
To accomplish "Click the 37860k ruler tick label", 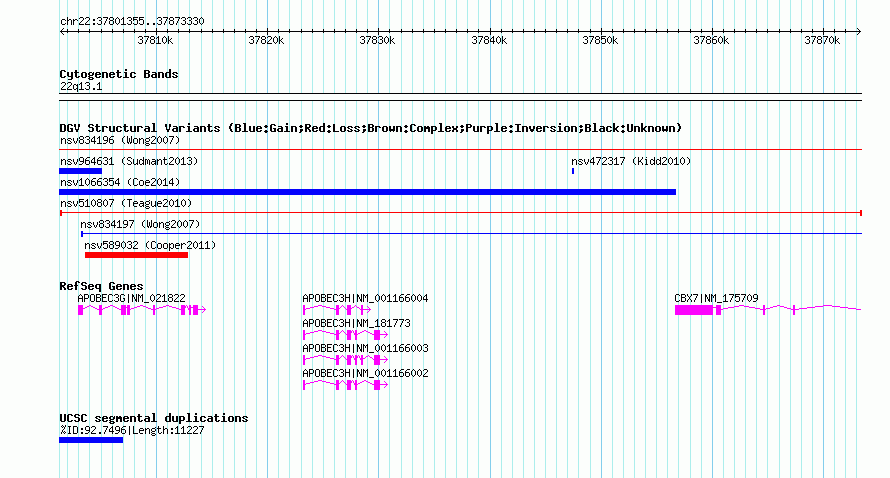I will 711,40.
